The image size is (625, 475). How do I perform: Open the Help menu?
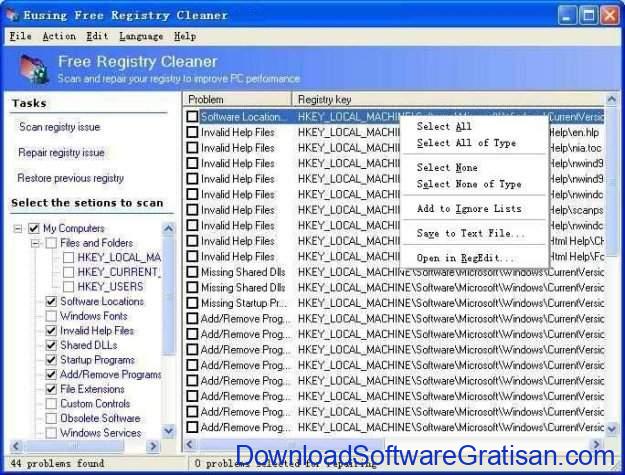click(185, 36)
